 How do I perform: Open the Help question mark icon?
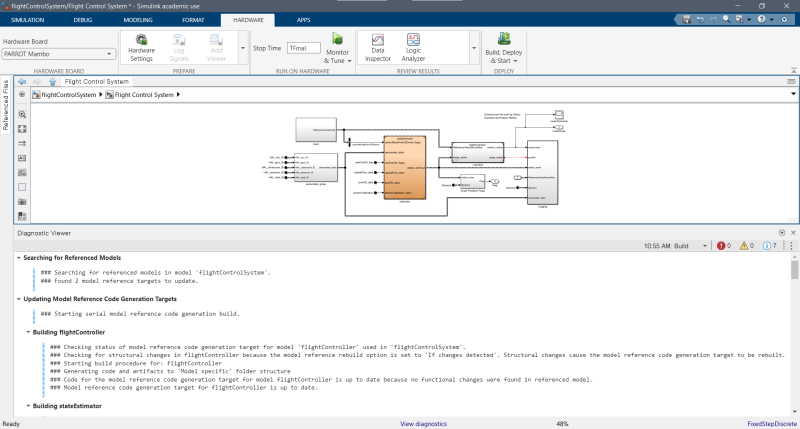pos(761,19)
